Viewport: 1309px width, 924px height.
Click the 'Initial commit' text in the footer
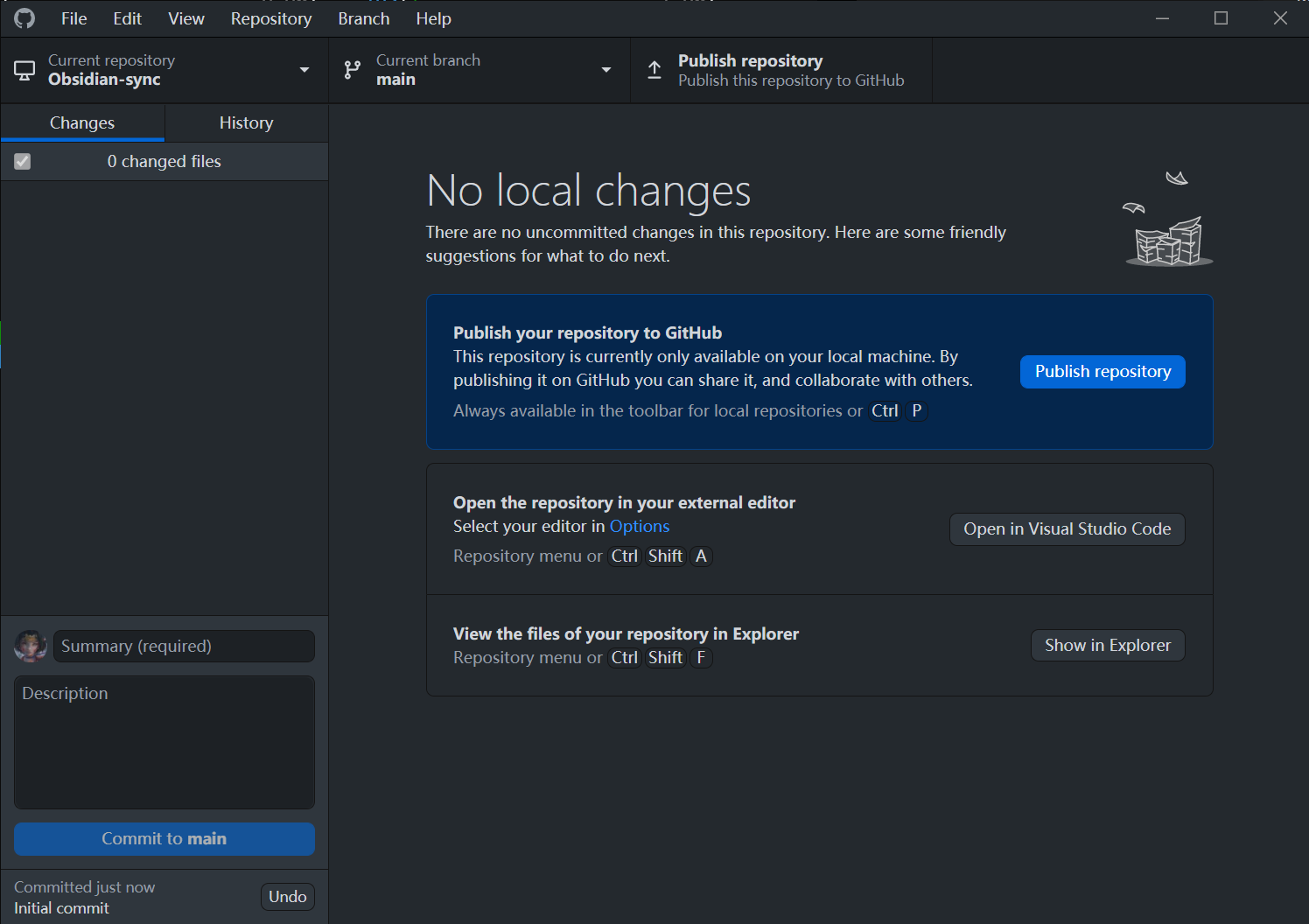click(61, 908)
